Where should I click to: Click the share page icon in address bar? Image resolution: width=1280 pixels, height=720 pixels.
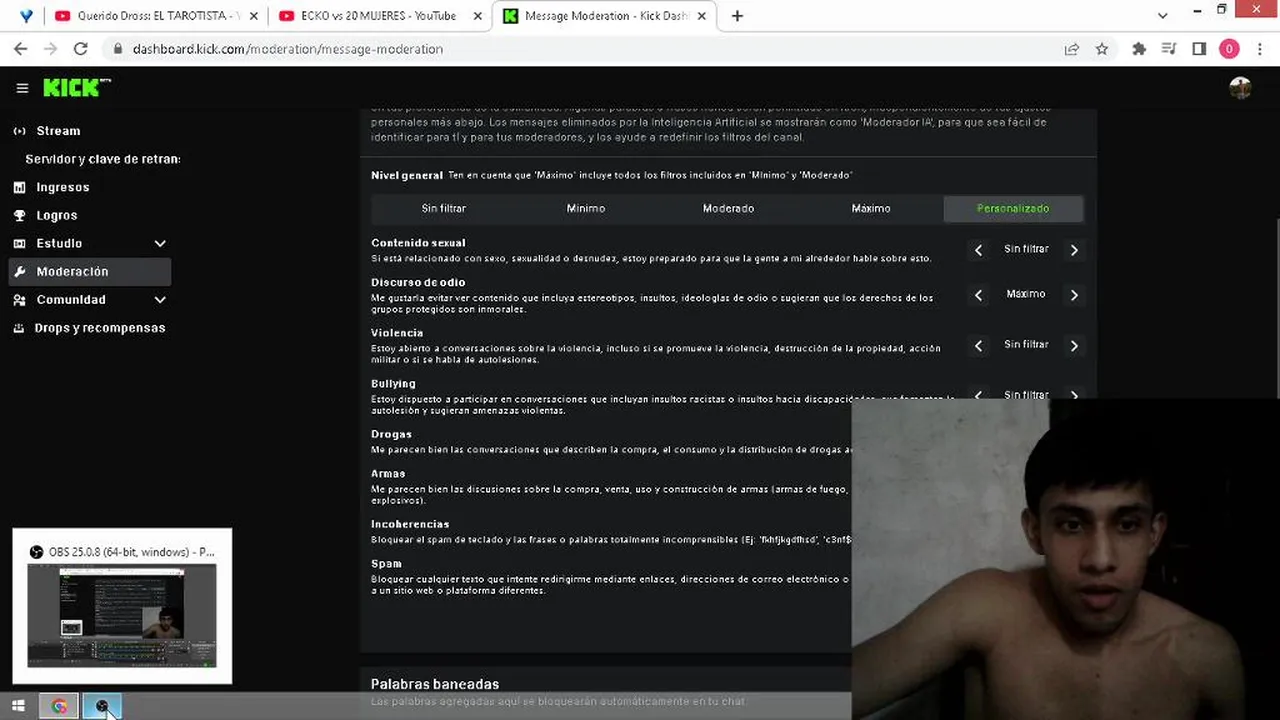pyautogui.click(x=1072, y=49)
